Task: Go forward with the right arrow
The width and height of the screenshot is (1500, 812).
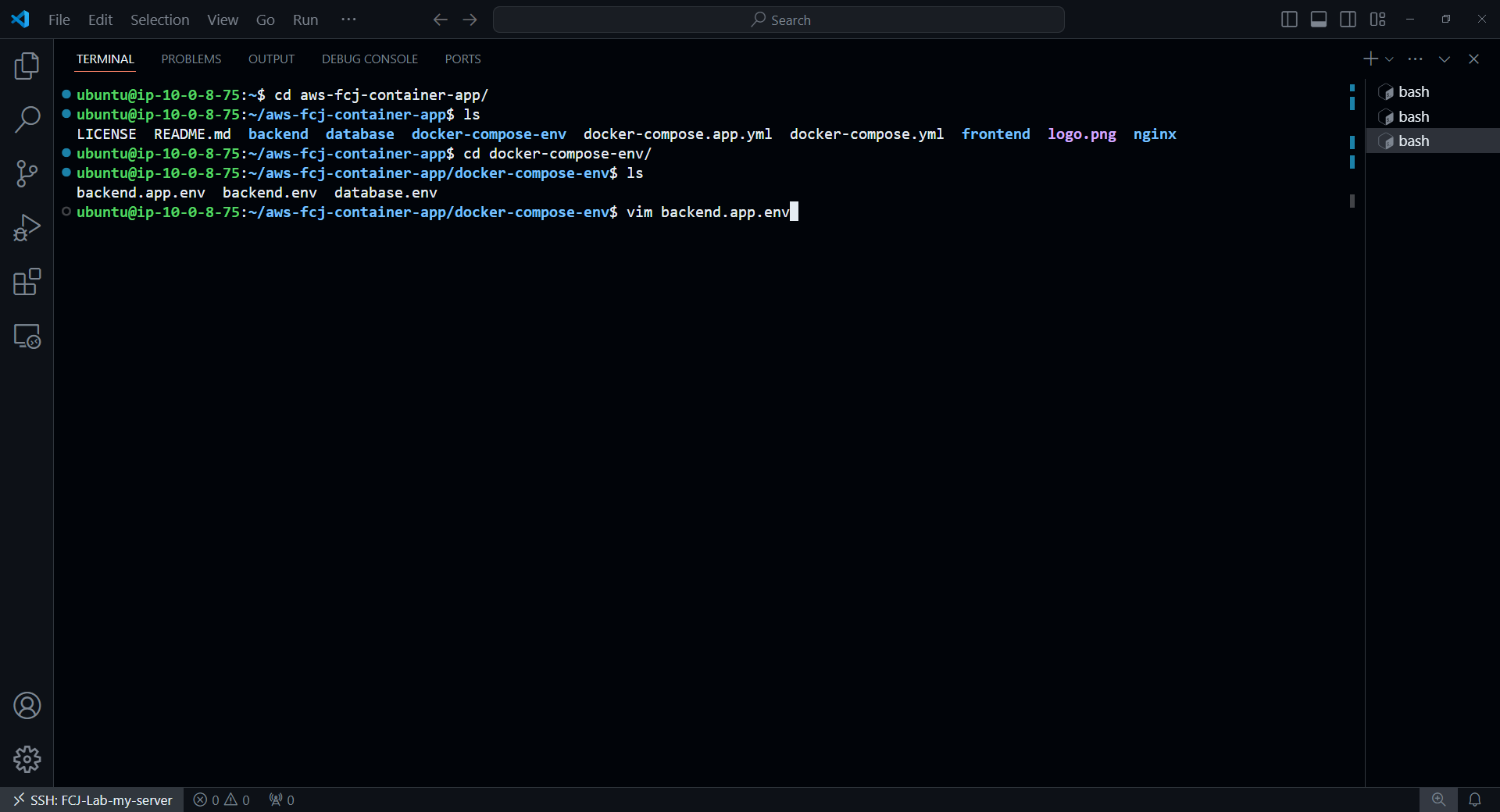Action: point(470,20)
